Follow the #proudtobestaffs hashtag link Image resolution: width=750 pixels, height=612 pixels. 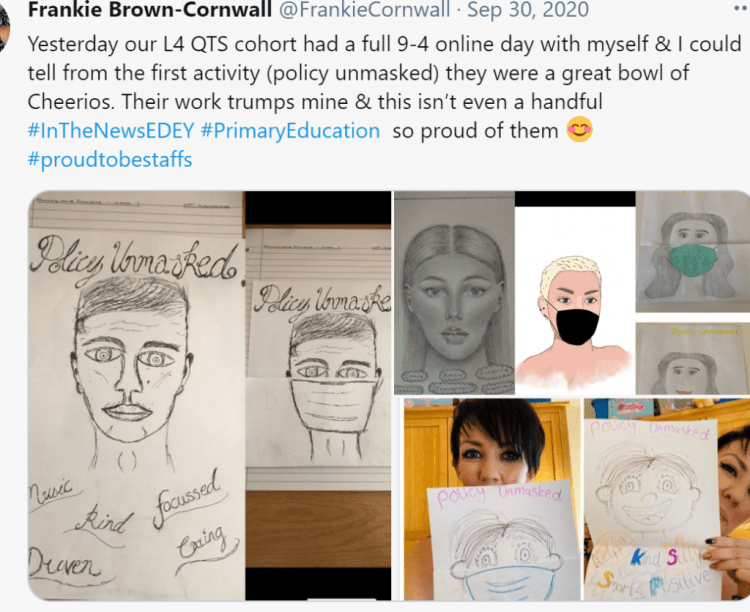click(x=110, y=159)
